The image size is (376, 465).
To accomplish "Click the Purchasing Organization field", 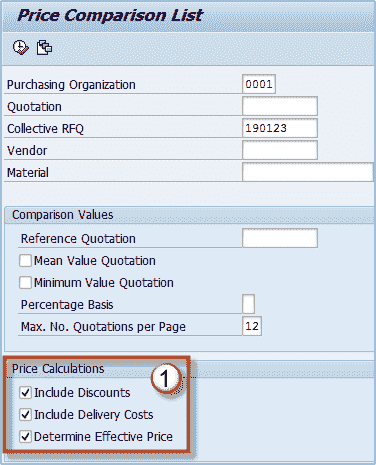I will tap(259, 84).
